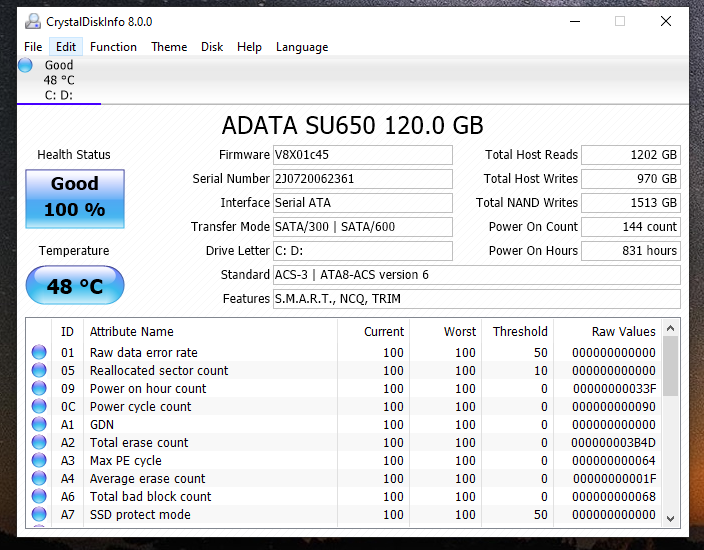Click status orb for Total erase count

coord(39,442)
